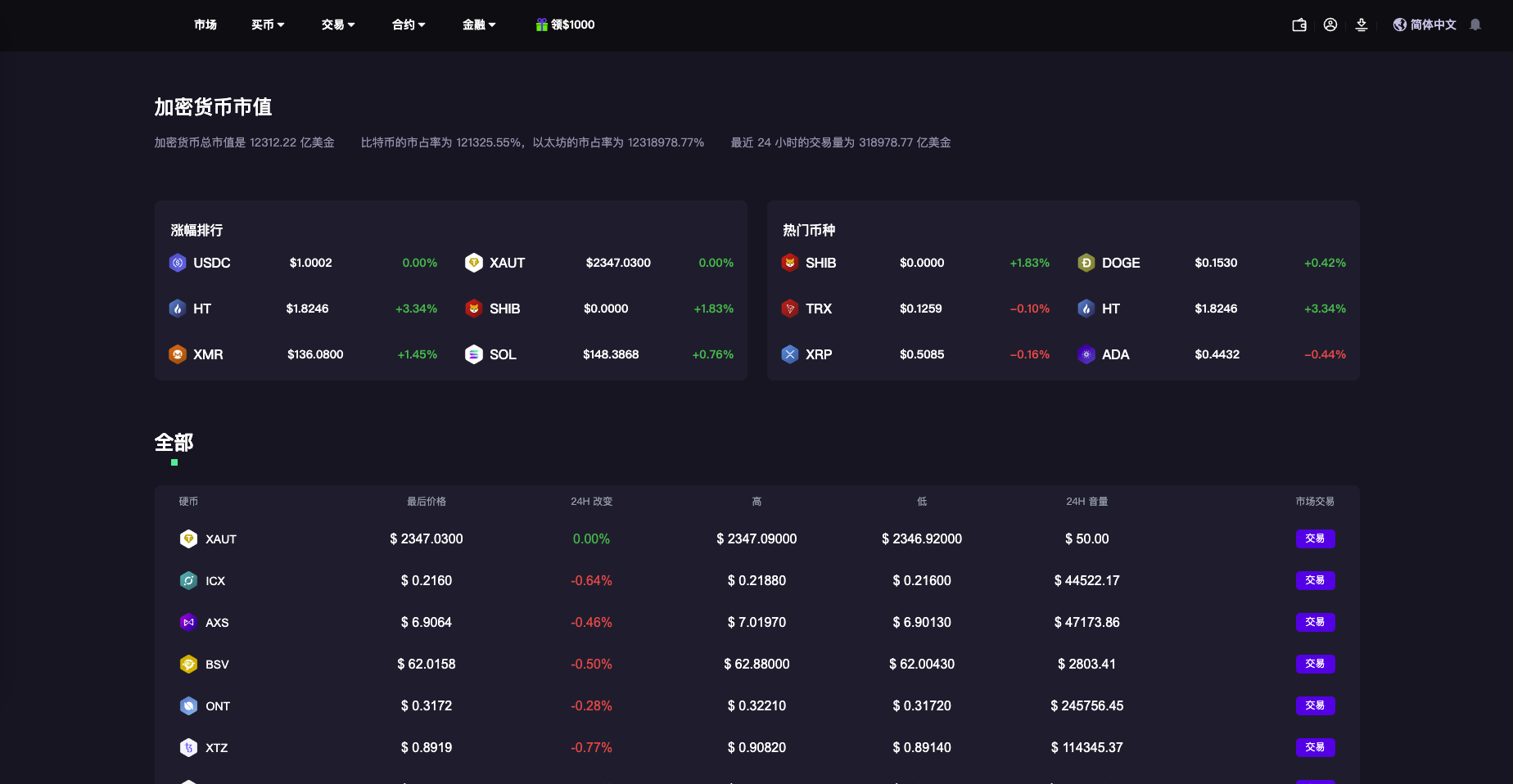
Task: Click the BSV coin icon in table
Action: point(188,665)
